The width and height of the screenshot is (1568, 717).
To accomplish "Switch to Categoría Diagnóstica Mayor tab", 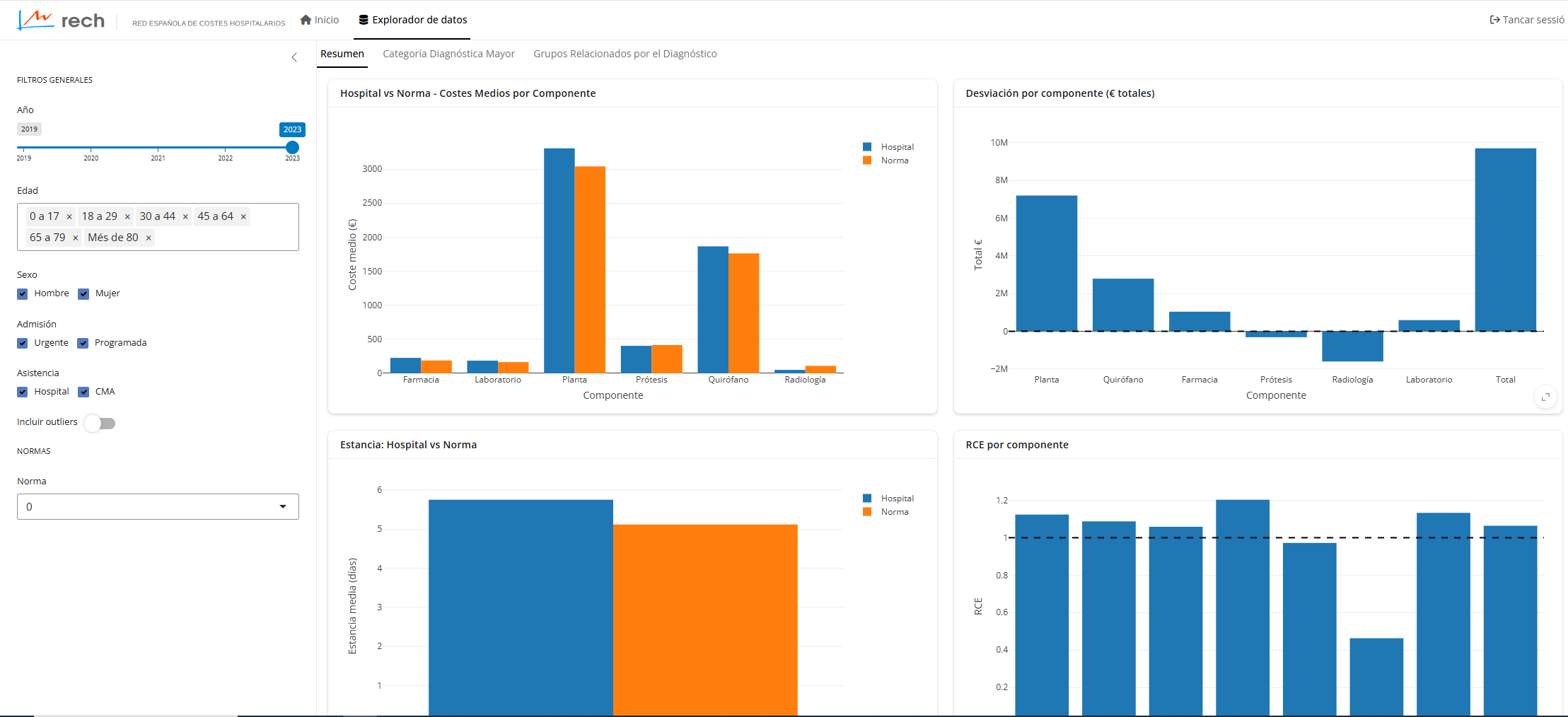I will coord(448,54).
